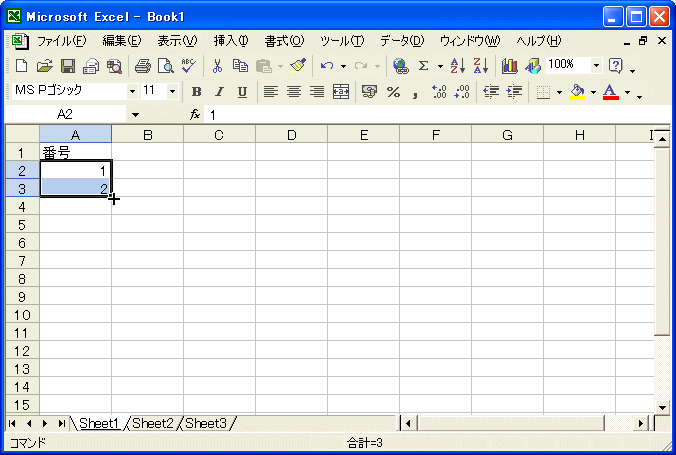The width and height of the screenshot is (676, 455).
Task: Open a file with folder icon
Action: 44,66
